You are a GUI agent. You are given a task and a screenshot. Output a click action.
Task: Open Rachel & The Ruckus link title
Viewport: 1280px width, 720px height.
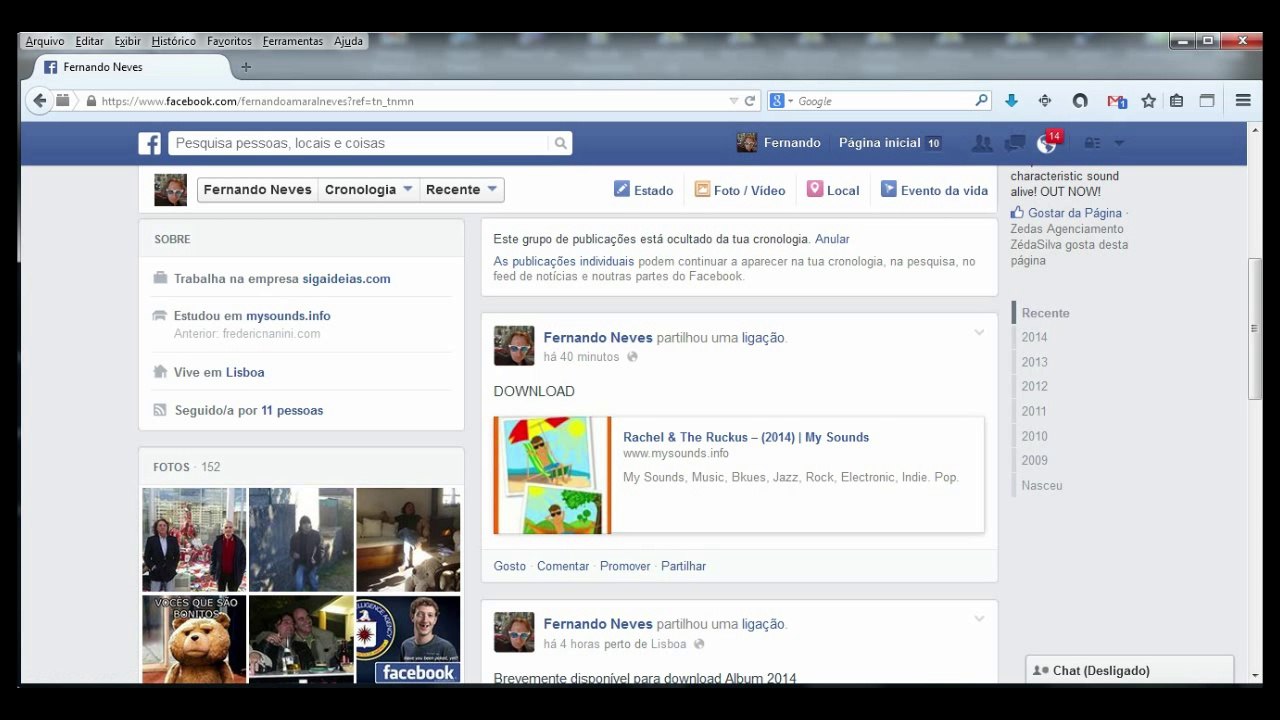click(x=746, y=437)
